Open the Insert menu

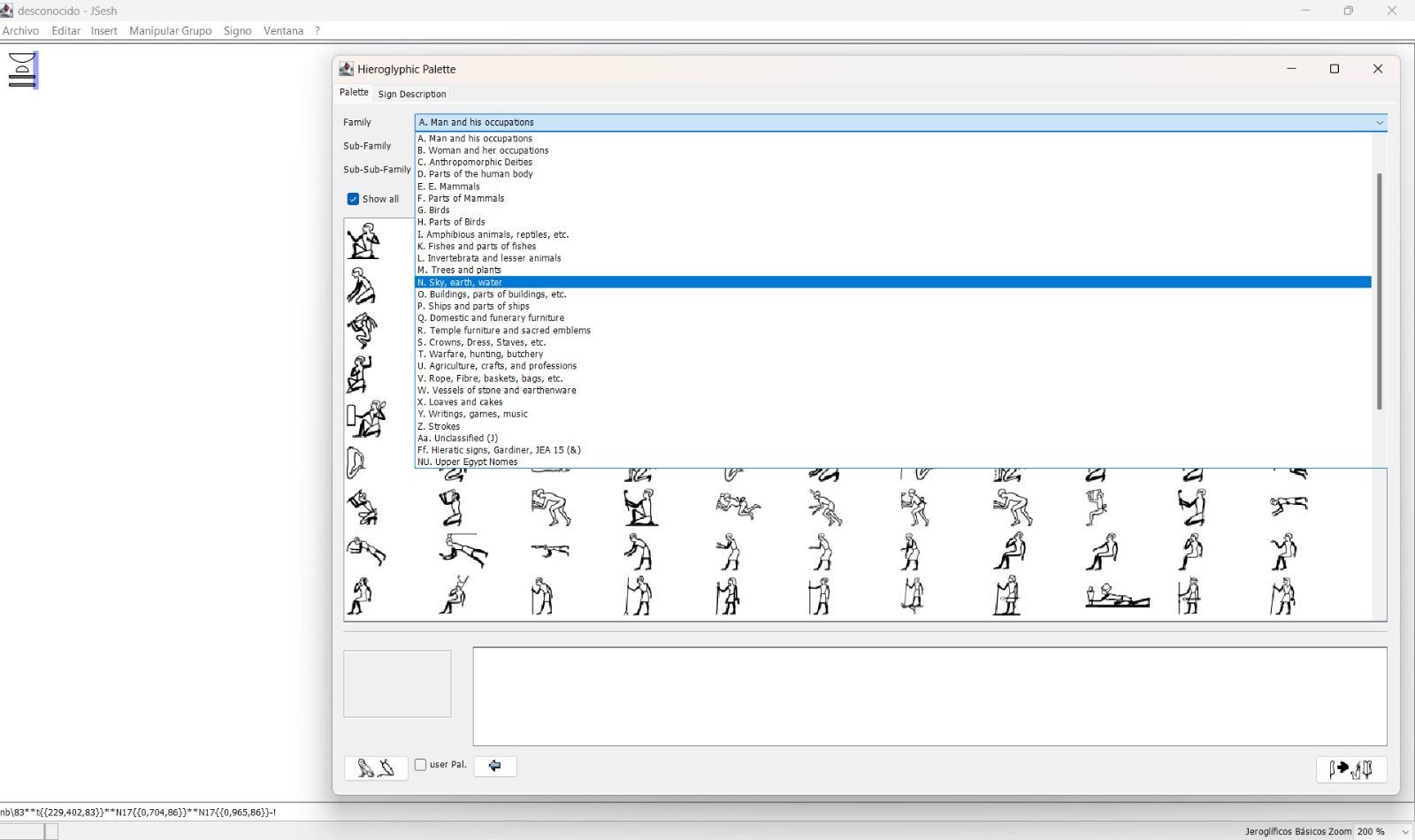(103, 31)
